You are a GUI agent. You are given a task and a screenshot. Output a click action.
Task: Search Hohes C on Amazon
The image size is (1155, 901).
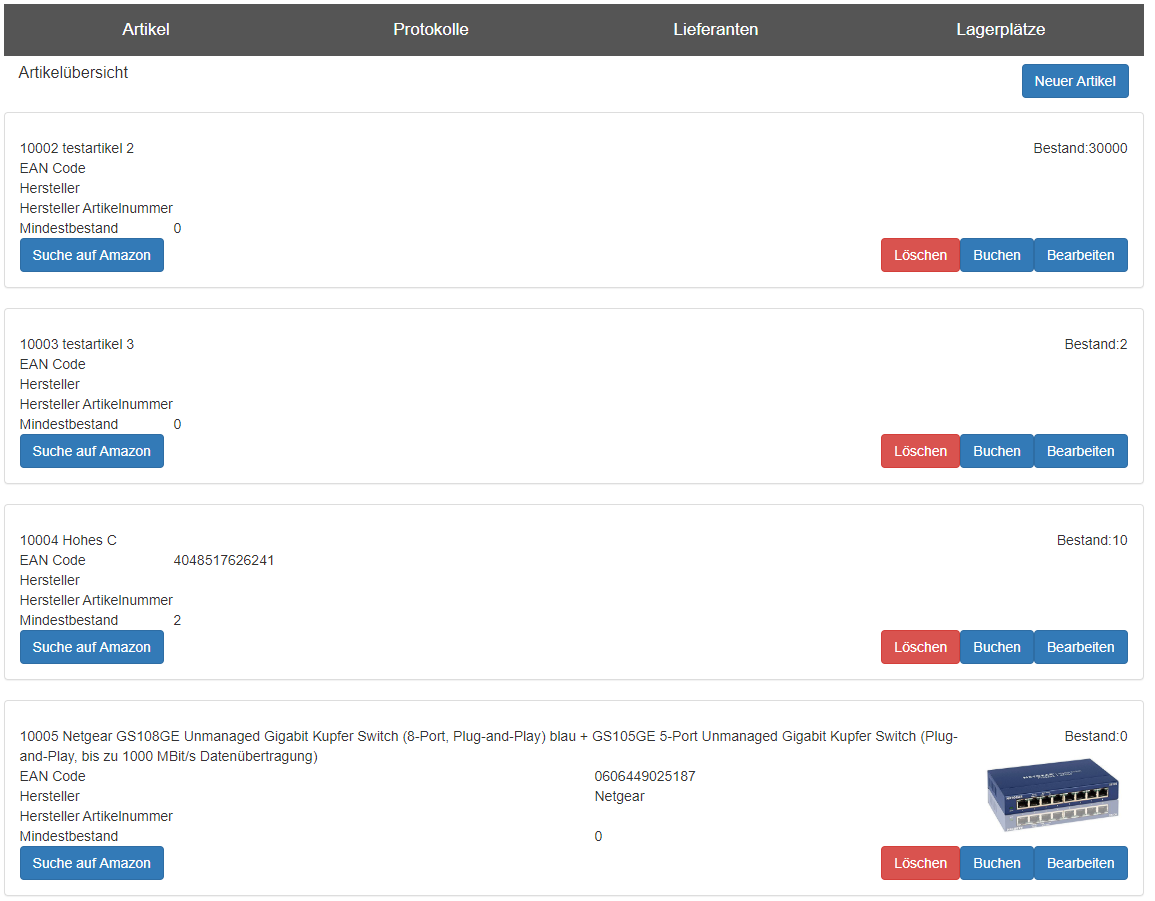(92, 647)
